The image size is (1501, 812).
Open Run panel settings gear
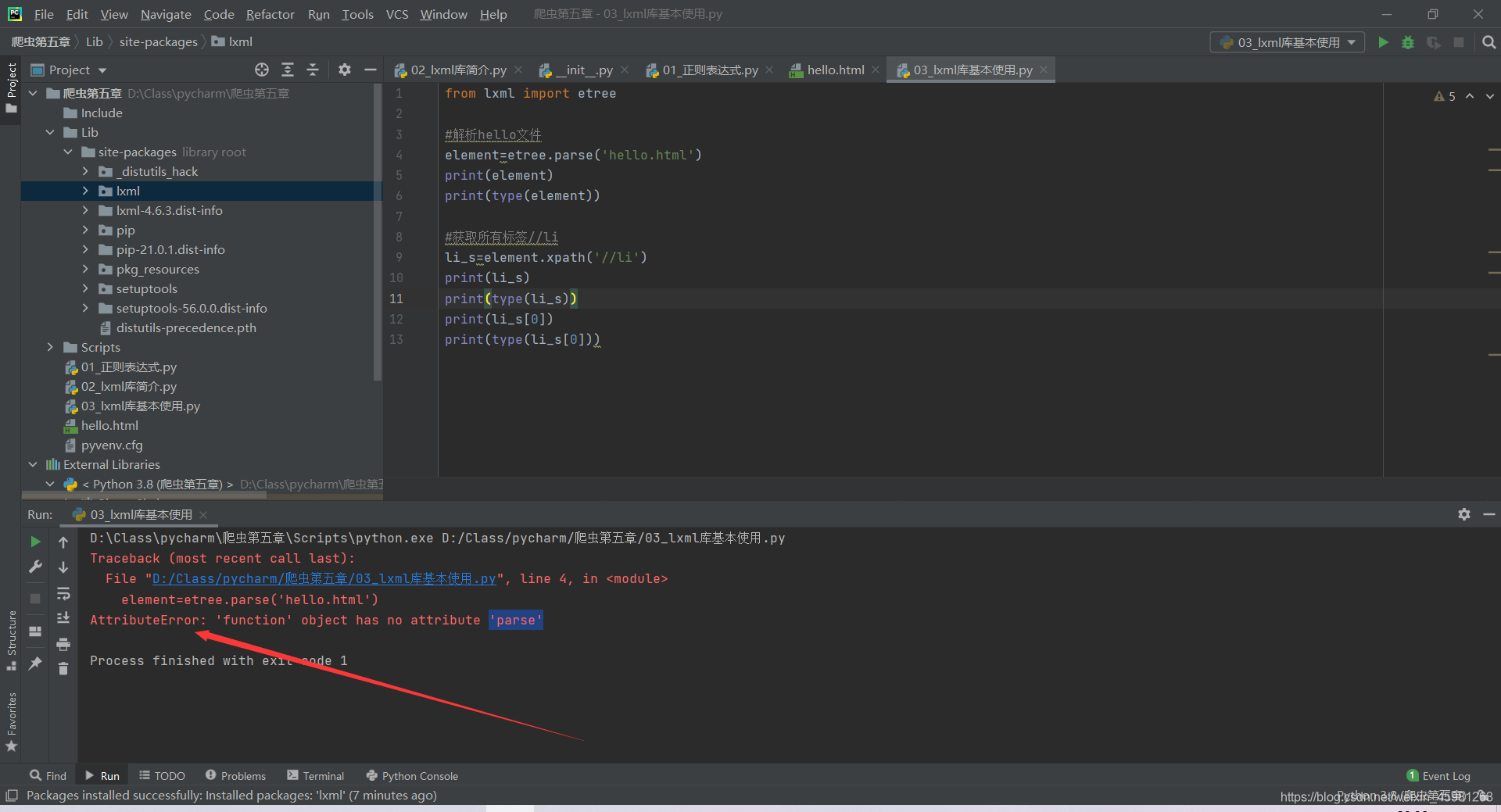coord(1463,514)
